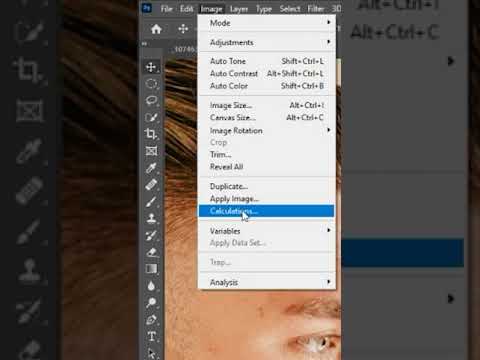Select the Crop tool
This screenshot has width=480, height=360.
tap(151, 134)
